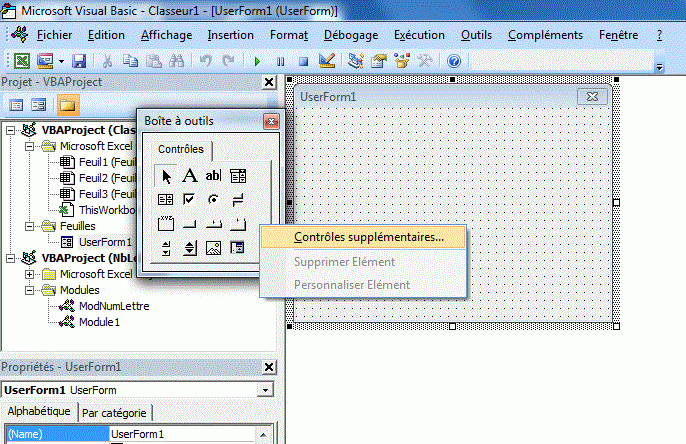Select the ScrollBar control in toolbox
686x444 pixels.
point(165,248)
